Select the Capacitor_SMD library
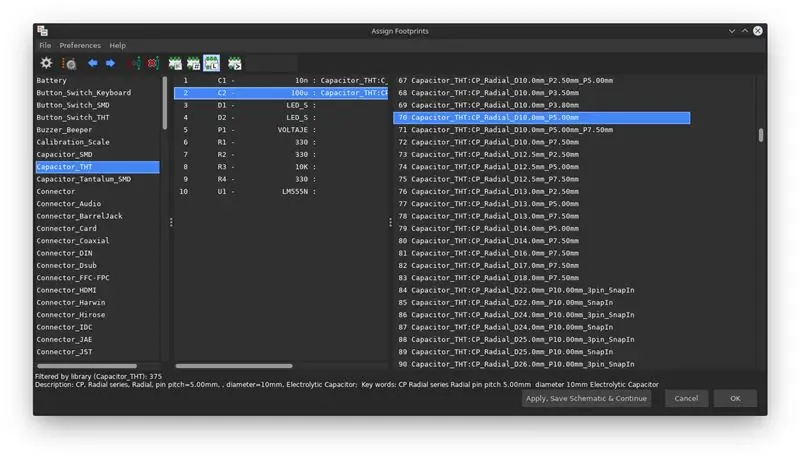The image size is (800, 458). (97, 155)
